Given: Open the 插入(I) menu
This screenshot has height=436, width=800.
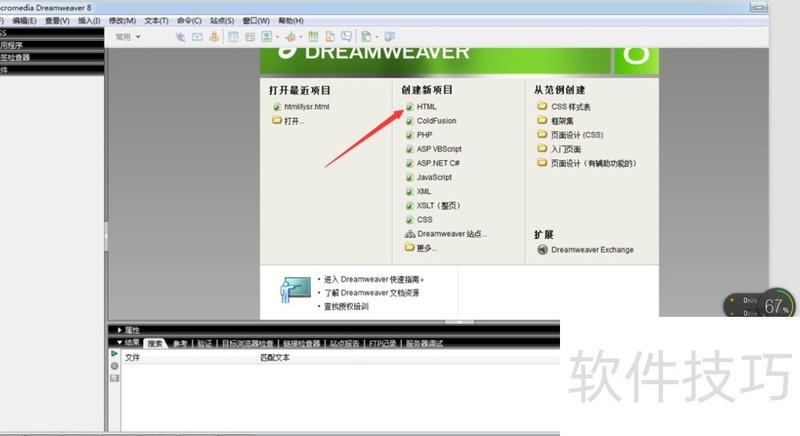Looking at the screenshot, I should coord(89,20).
